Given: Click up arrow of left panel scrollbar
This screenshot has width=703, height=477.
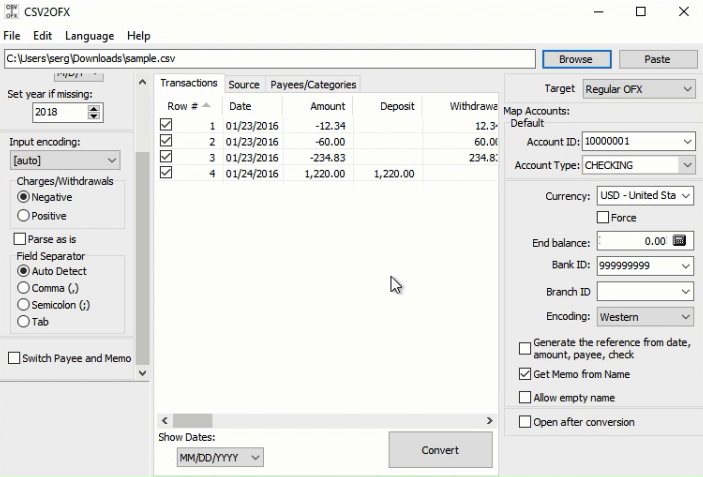Looking at the screenshot, I should (143, 82).
